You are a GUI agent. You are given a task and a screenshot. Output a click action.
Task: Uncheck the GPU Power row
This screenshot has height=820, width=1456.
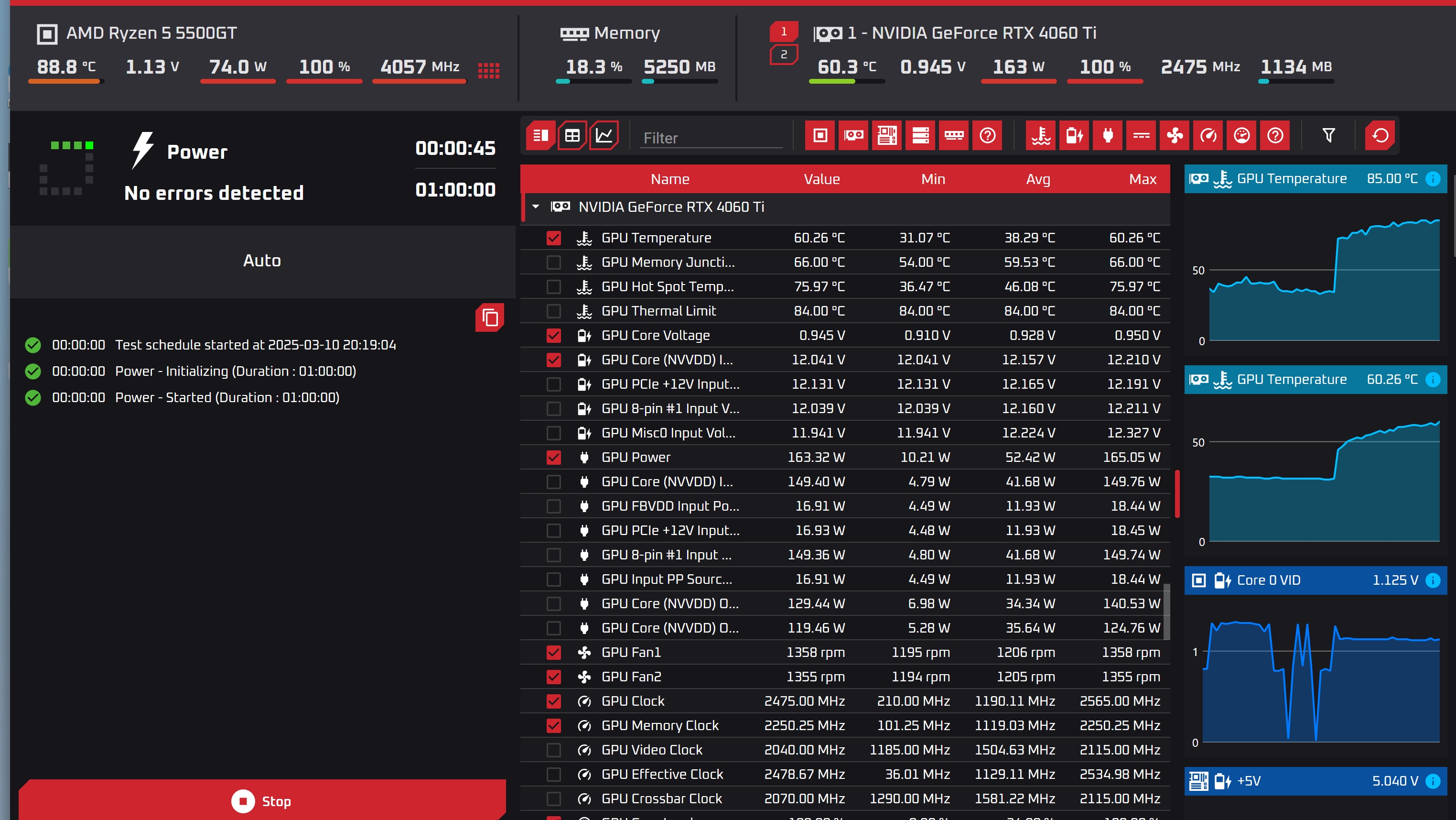coord(554,457)
